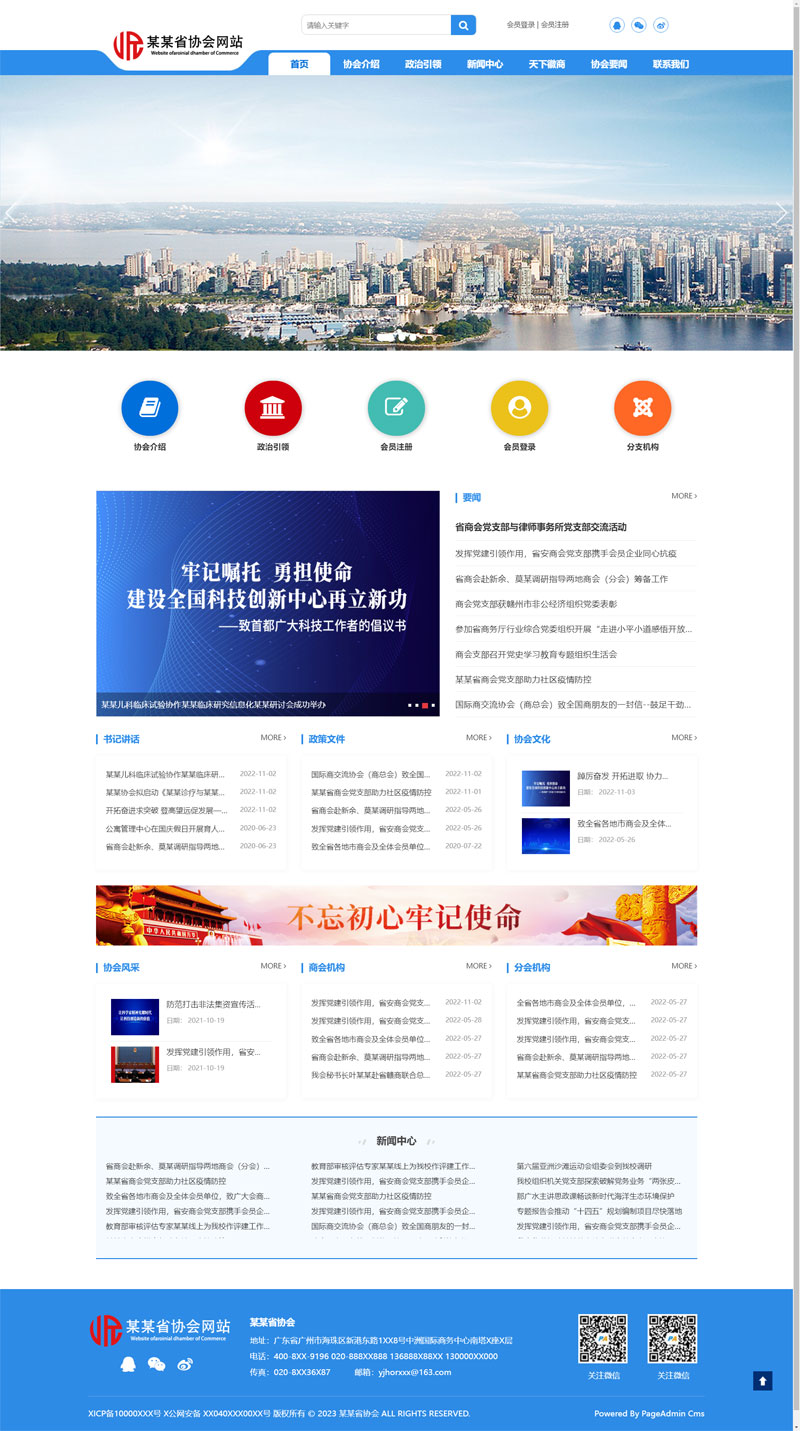Click the date 2022-11-03 in 协会文化
Viewport: 800px width, 1431px height.
pos(616,792)
